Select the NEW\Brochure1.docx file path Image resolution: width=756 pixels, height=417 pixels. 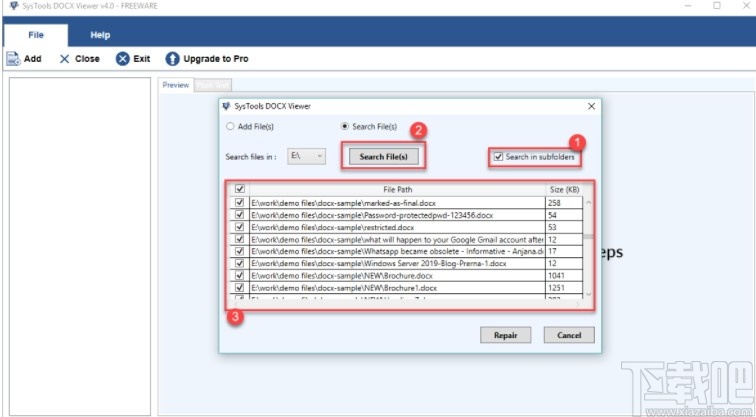point(344,287)
